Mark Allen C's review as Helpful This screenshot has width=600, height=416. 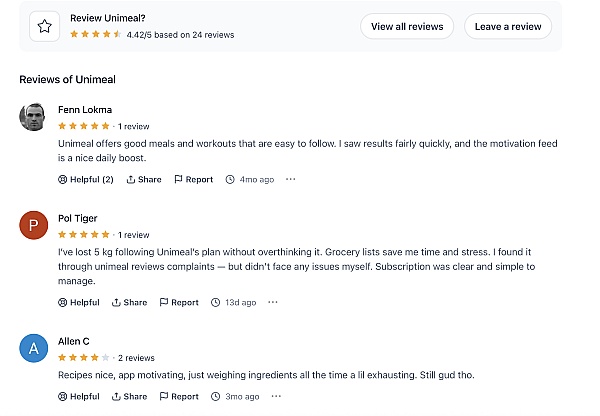(x=79, y=397)
